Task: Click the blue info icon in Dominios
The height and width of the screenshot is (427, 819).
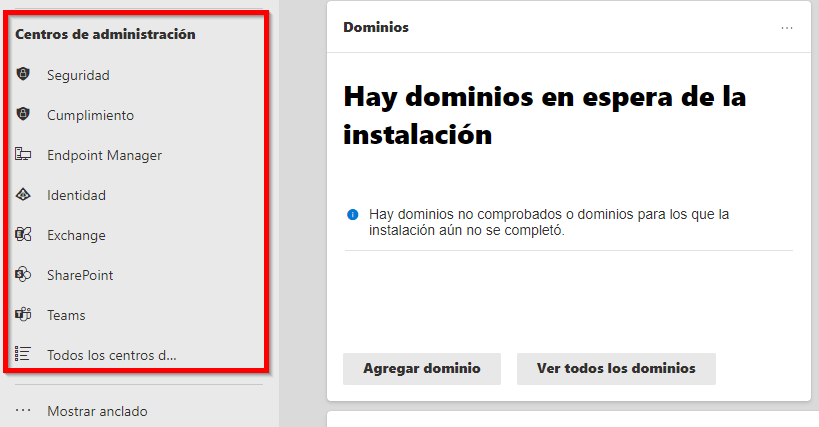Action: click(x=353, y=215)
